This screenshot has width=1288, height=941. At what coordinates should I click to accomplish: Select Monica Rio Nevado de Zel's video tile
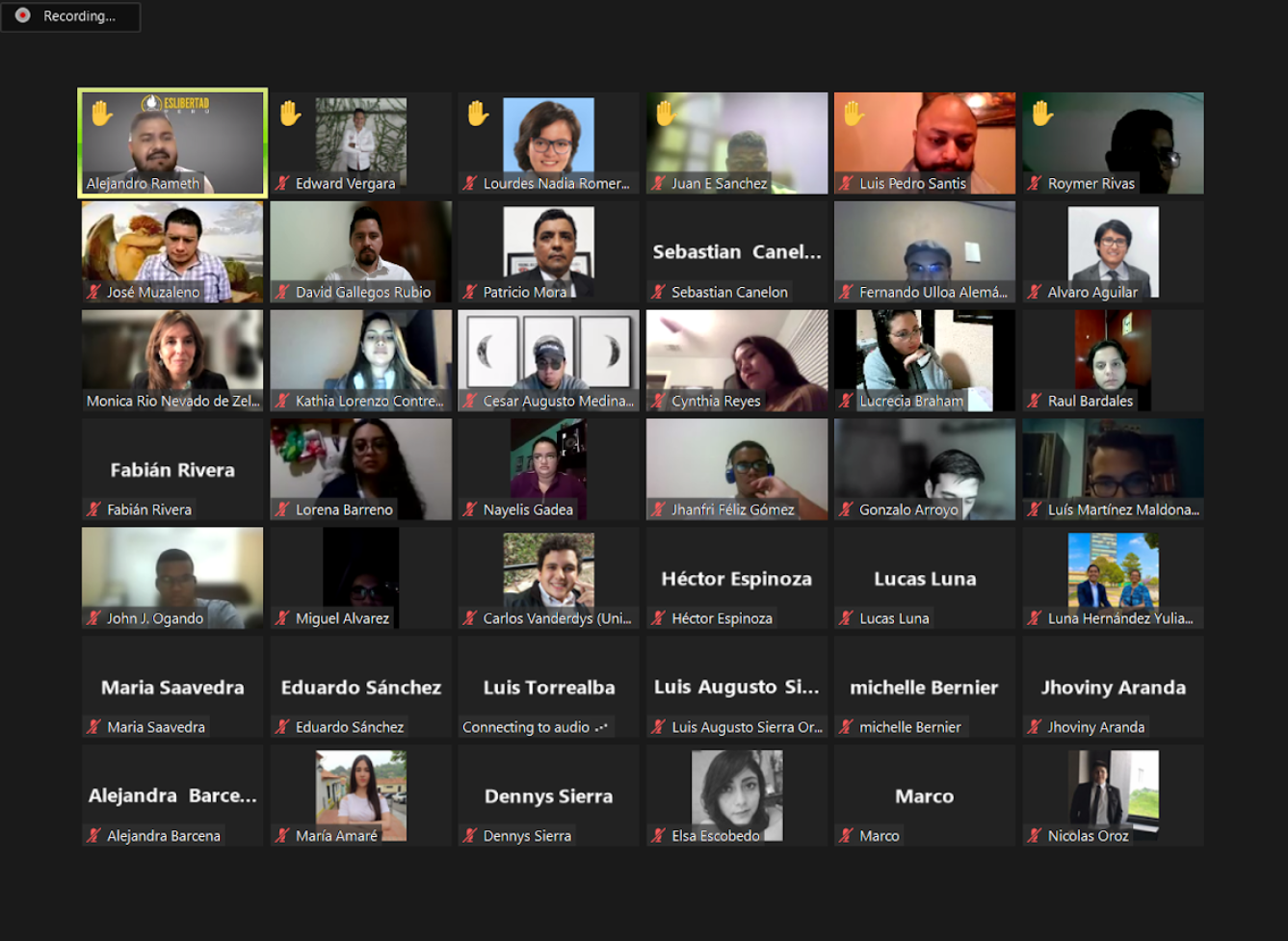172,360
